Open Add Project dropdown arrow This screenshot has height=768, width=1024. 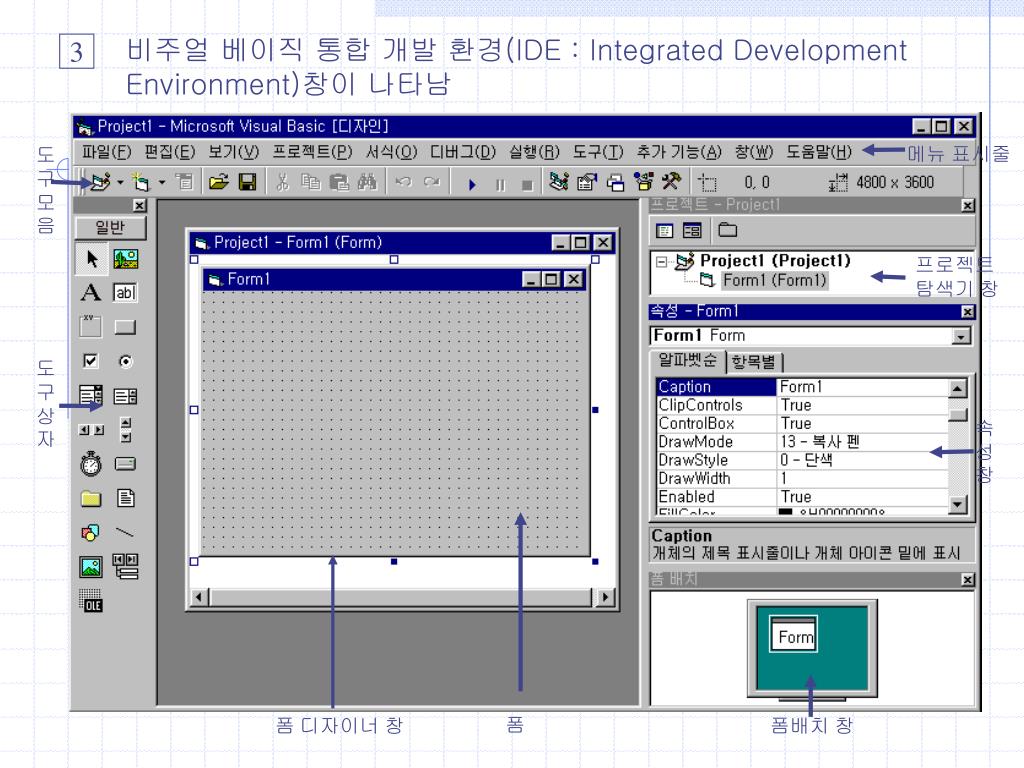click(x=120, y=182)
